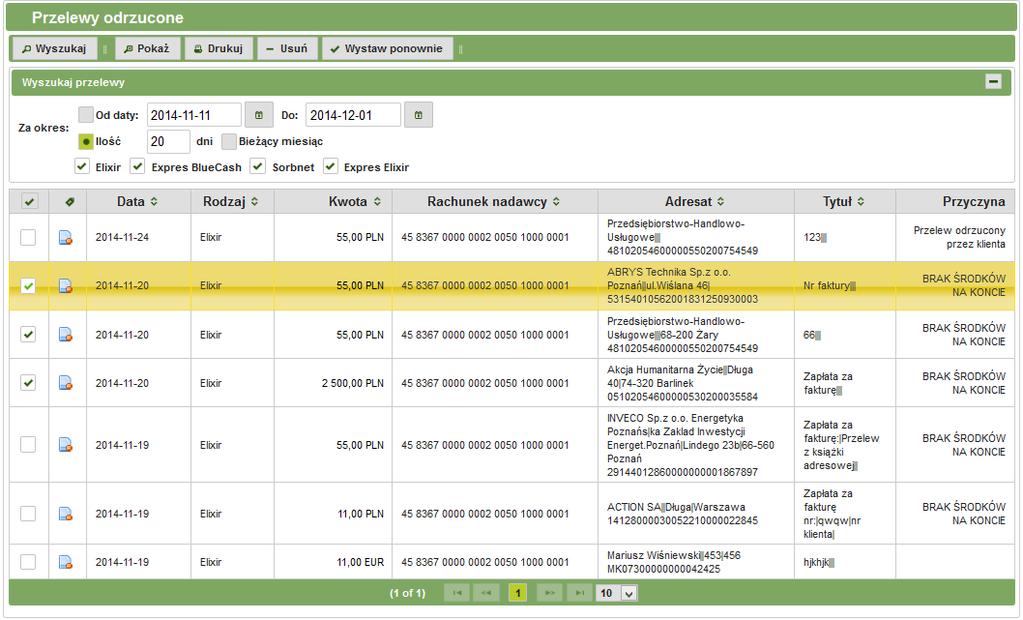Click the start date field 2014-11-11
Image resolution: width=1023 pixels, height=620 pixels.
click(x=194, y=116)
